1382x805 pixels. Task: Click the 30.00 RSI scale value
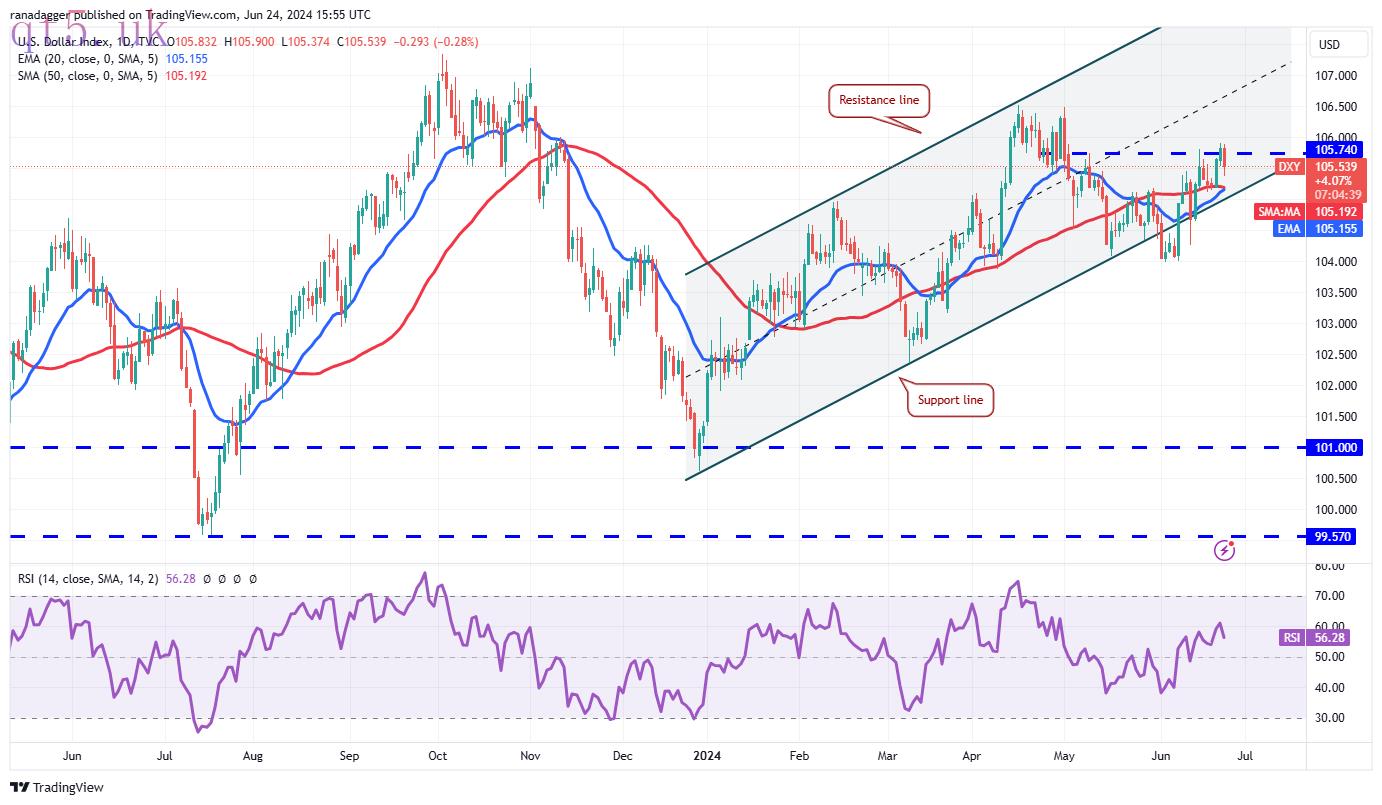[1330, 718]
